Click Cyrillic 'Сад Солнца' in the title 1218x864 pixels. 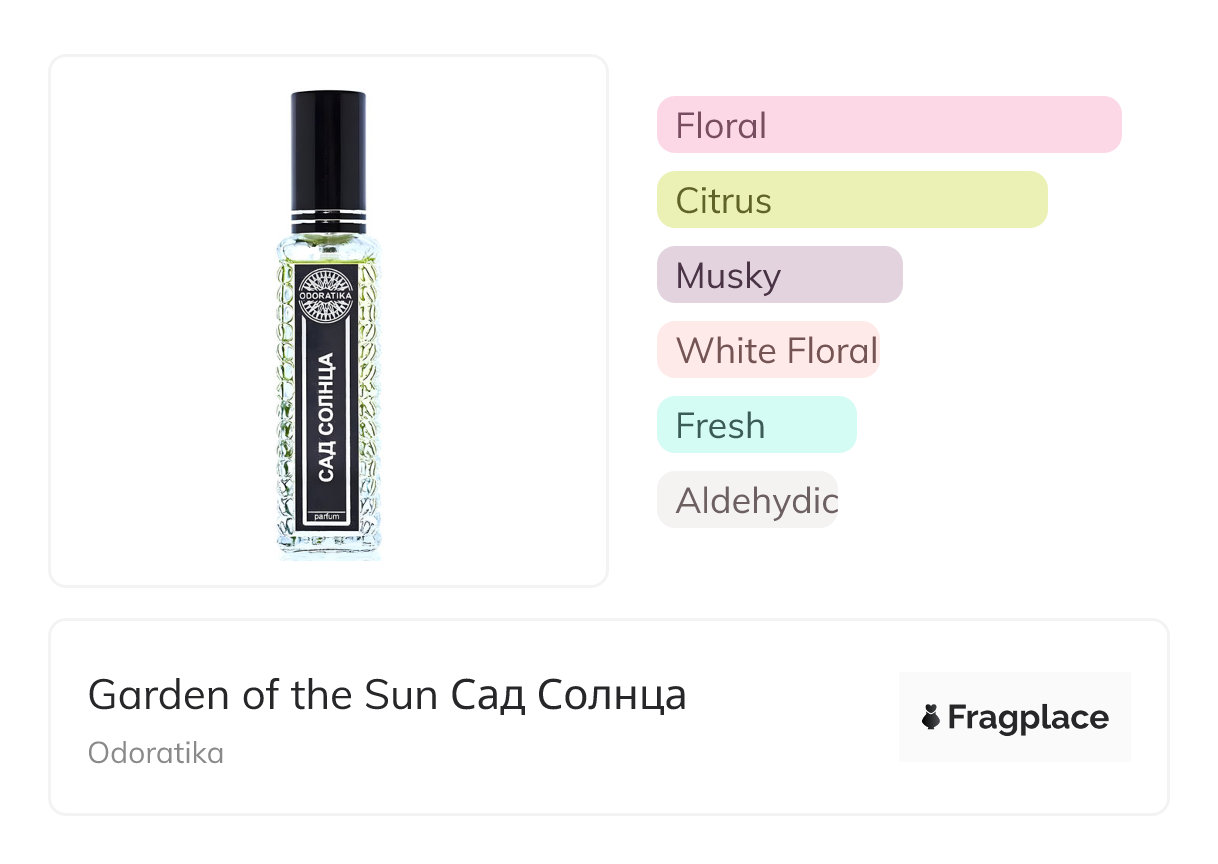click(568, 694)
